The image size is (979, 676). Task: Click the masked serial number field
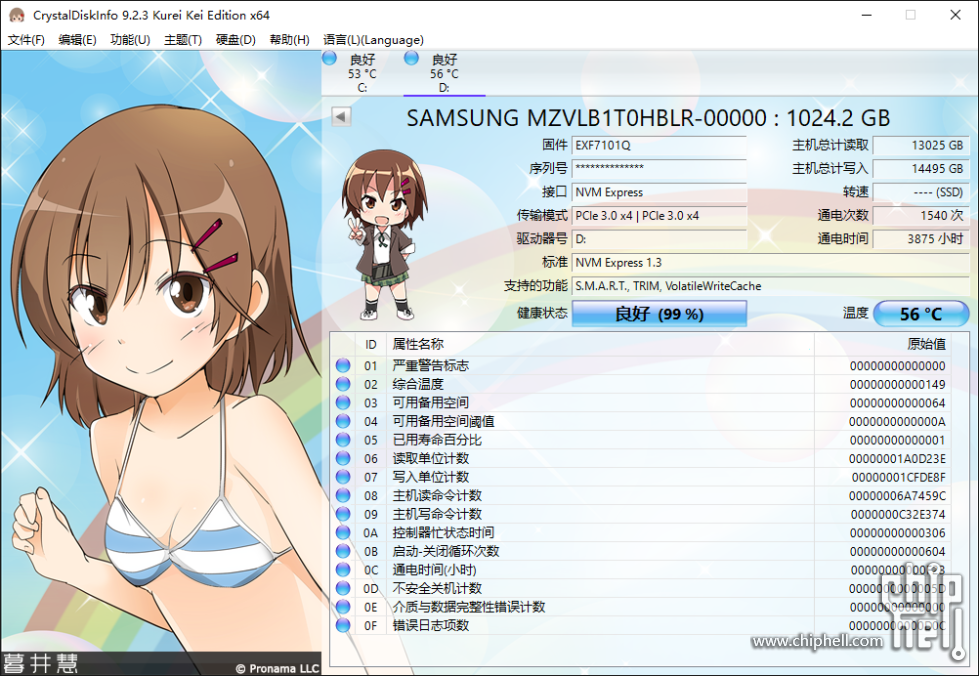[x=659, y=169]
